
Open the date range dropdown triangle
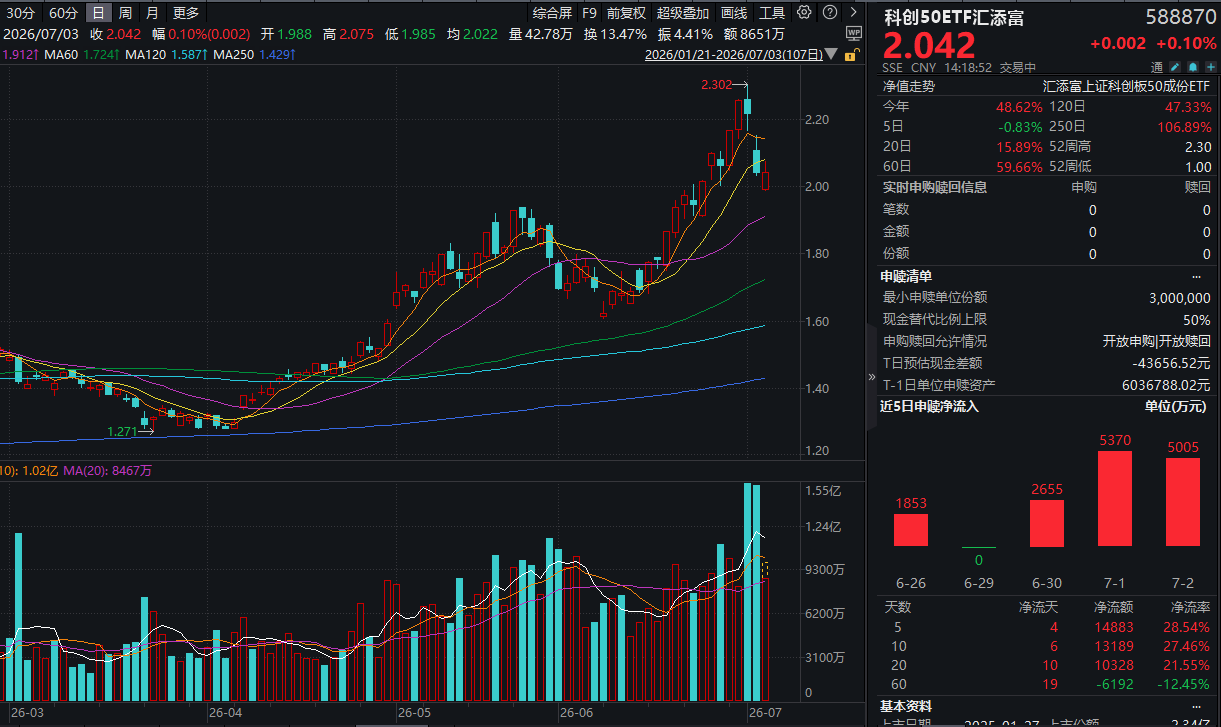(830, 54)
